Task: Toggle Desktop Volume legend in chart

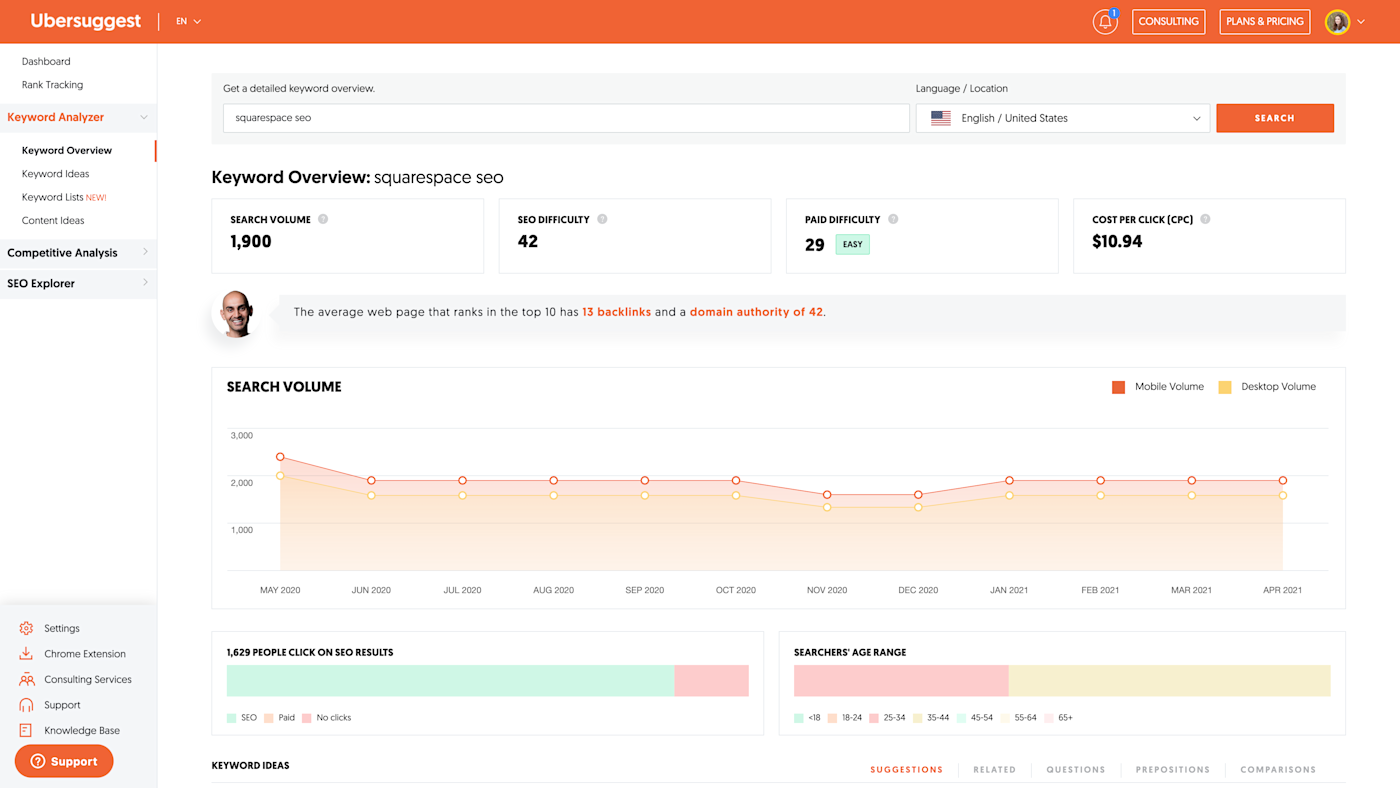Action: click(x=1267, y=387)
